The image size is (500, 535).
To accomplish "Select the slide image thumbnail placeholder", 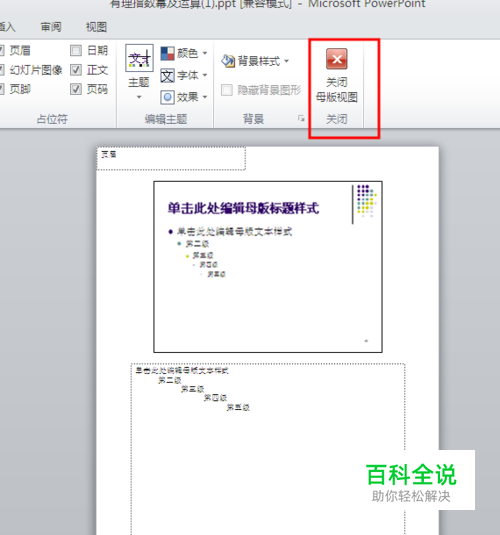I will coord(268,267).
